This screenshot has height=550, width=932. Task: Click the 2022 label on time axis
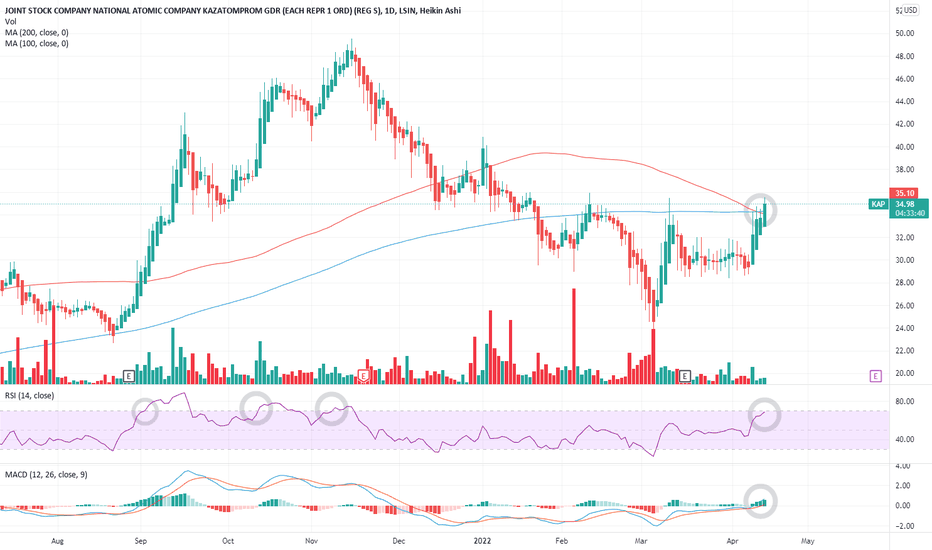482,541
